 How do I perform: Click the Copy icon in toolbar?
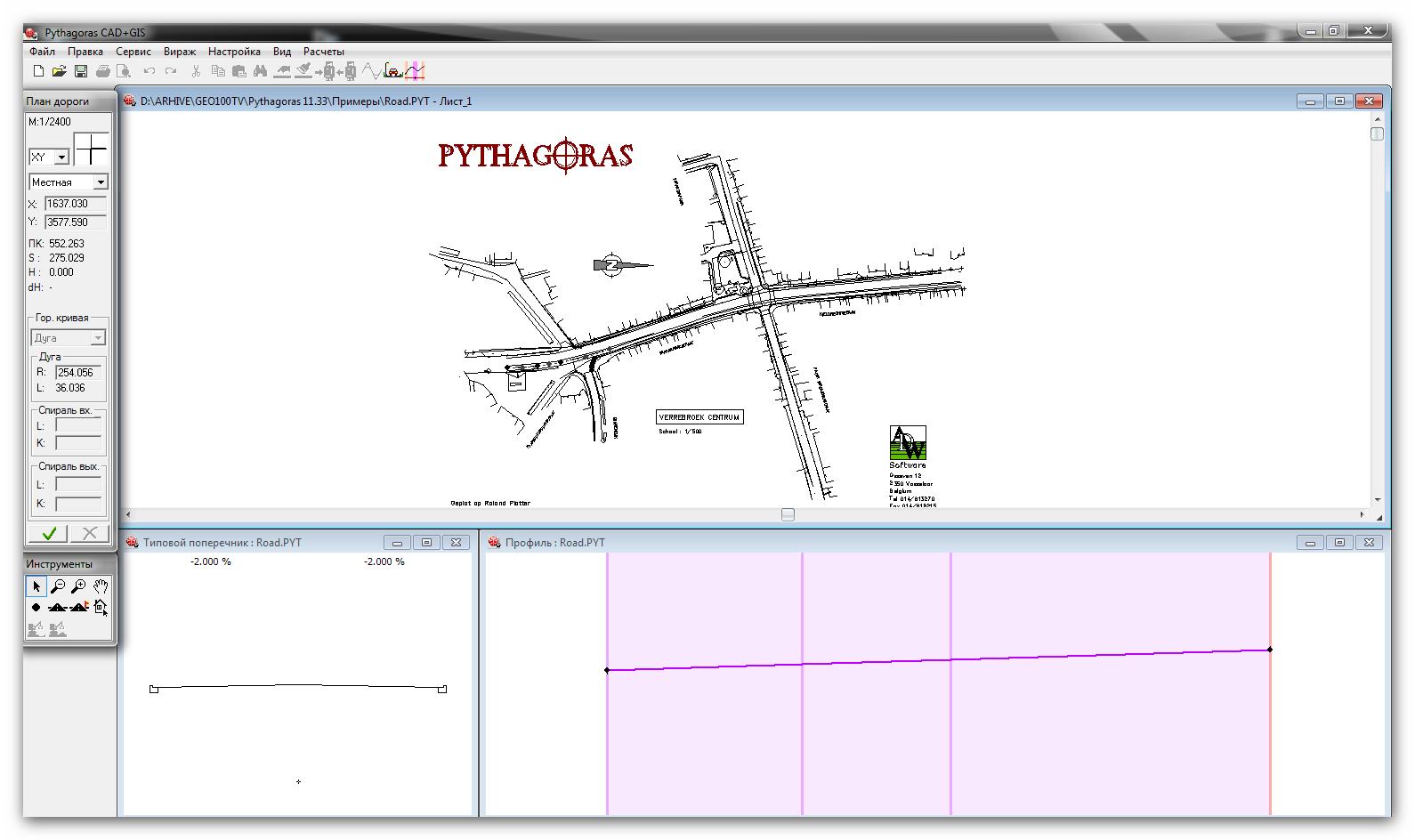click(218, 71)
